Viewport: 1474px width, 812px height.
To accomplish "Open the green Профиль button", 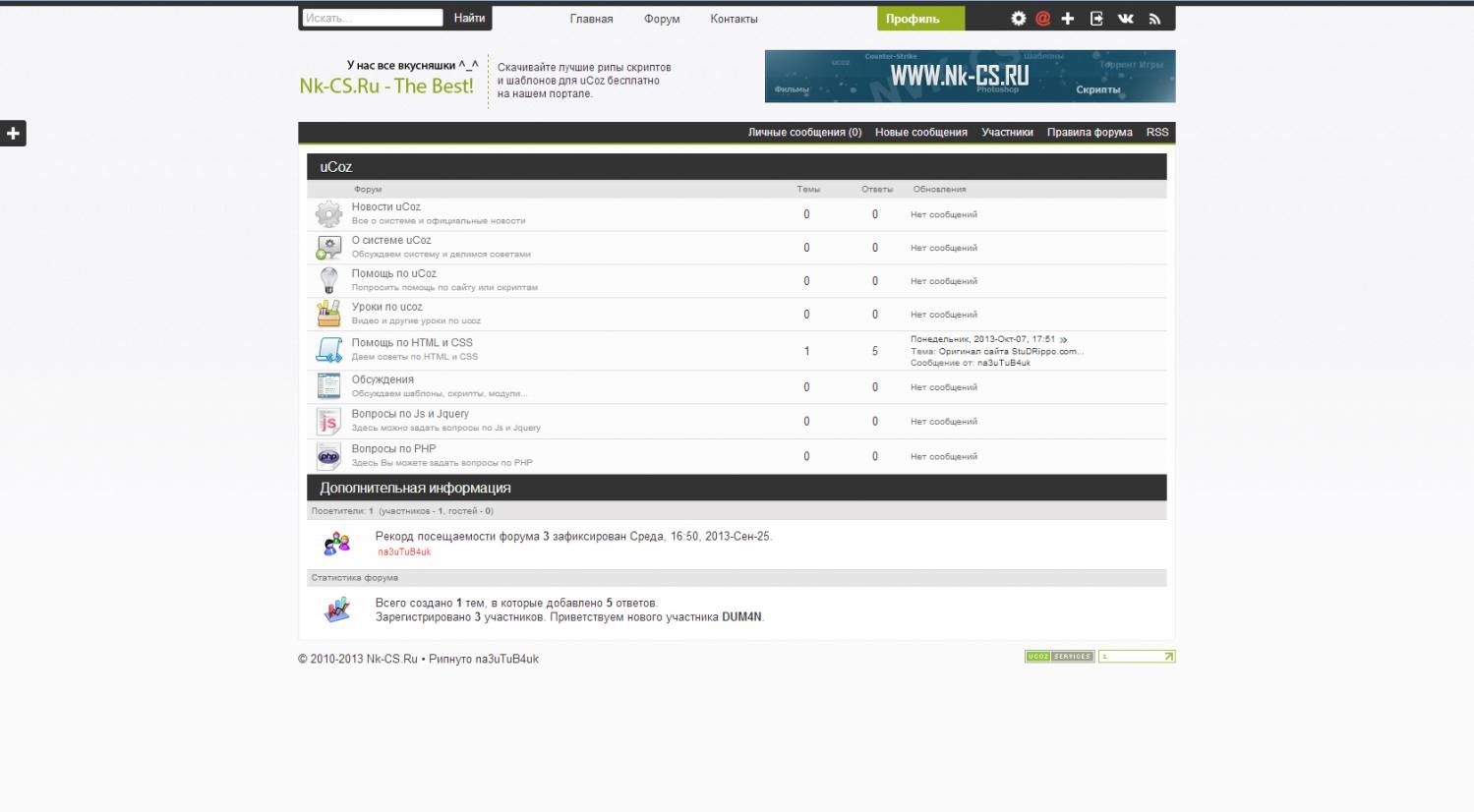I will pos(920,19).
